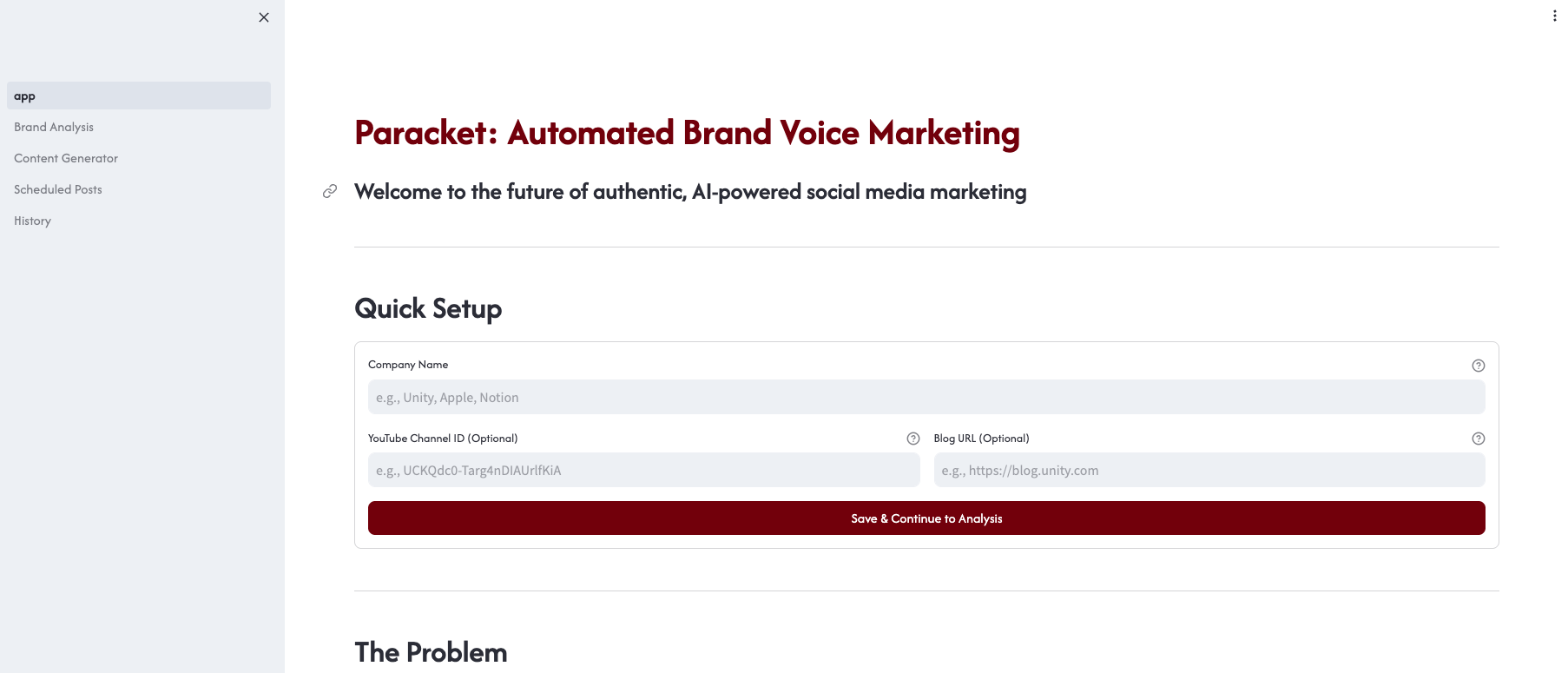
Task: Show help tooltip for Blog URL
Action: tap(1478, 439)
